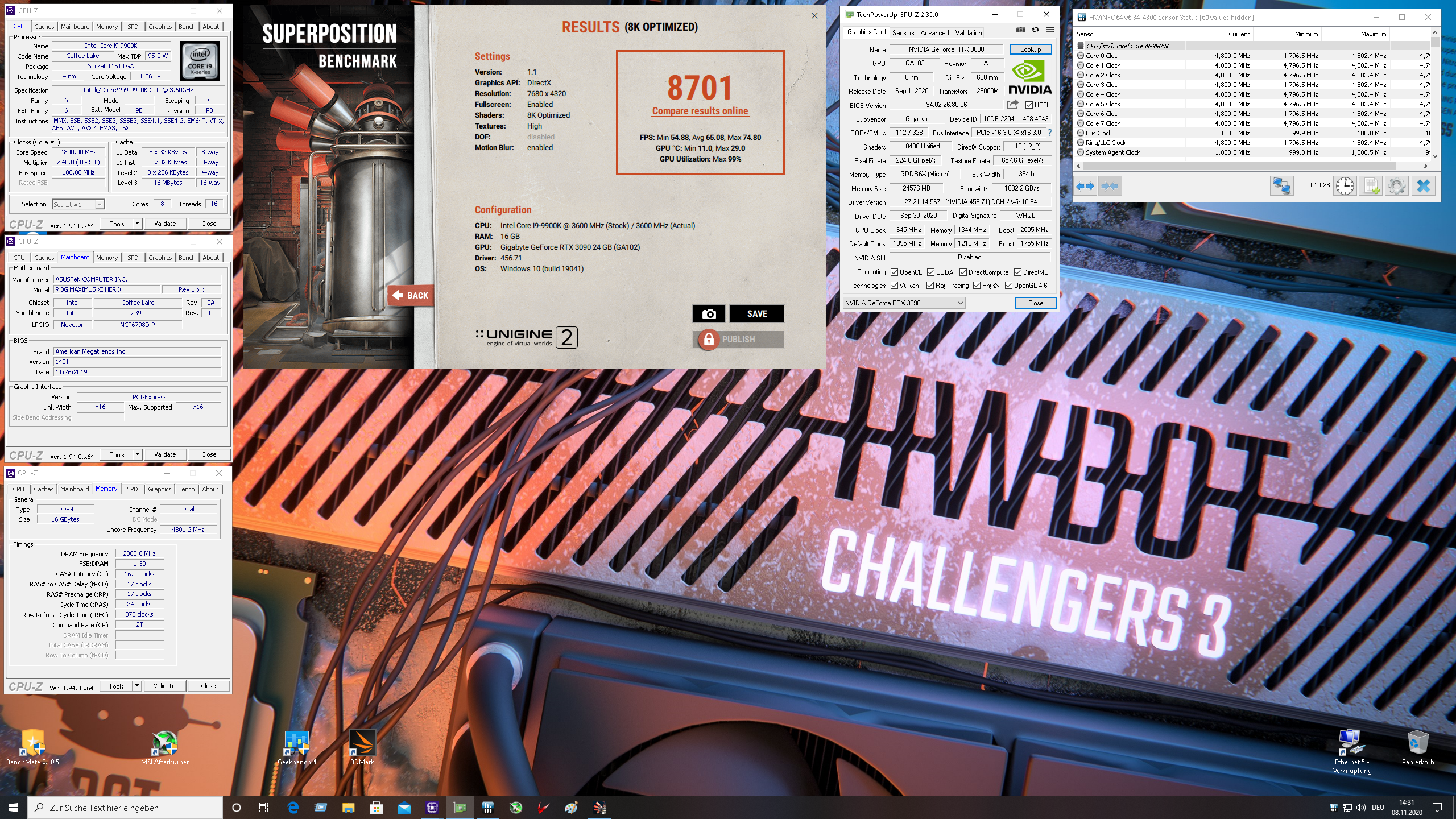
Task: Open the Socket #1 selection dropdown
Action: click(x=78, y=205)
